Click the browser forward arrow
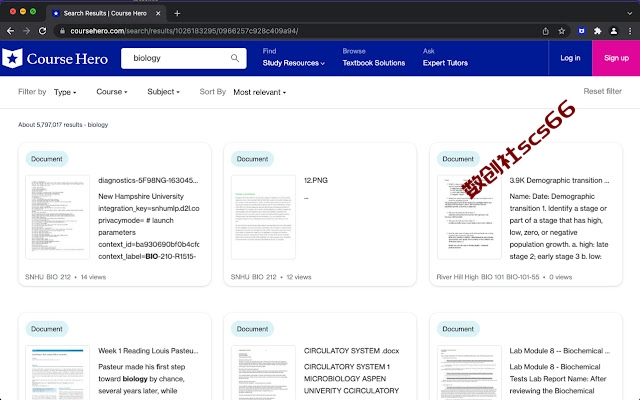This screenshot has height=400, width=640. (x=27, y=31)
